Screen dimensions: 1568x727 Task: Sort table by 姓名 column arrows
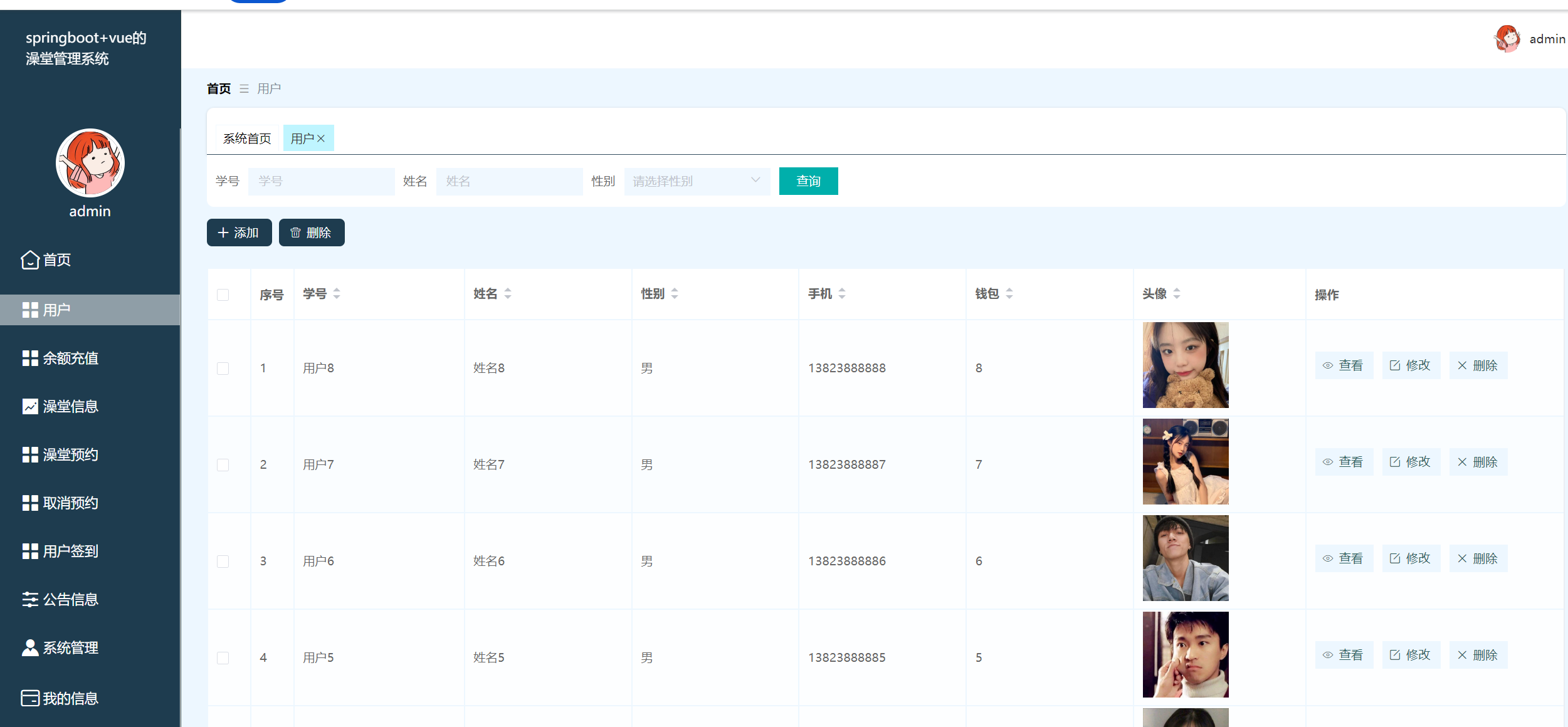tap(508, 293)
